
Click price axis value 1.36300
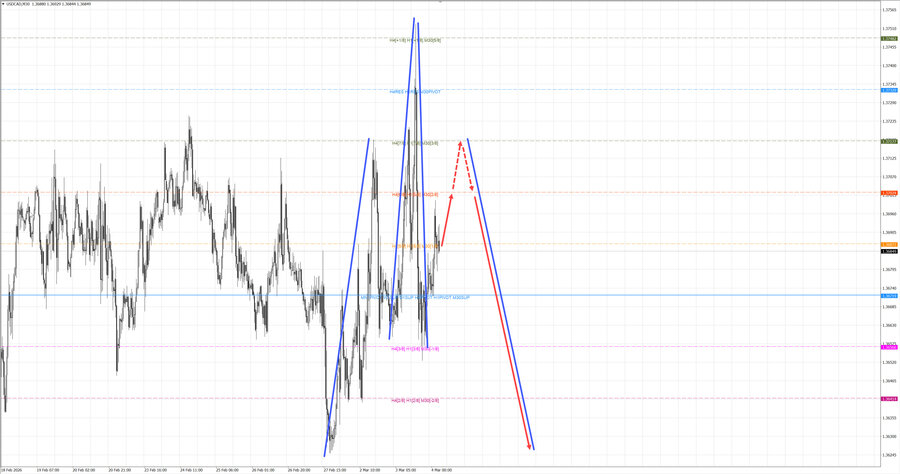pyautogui.click(x=890, y=437)
